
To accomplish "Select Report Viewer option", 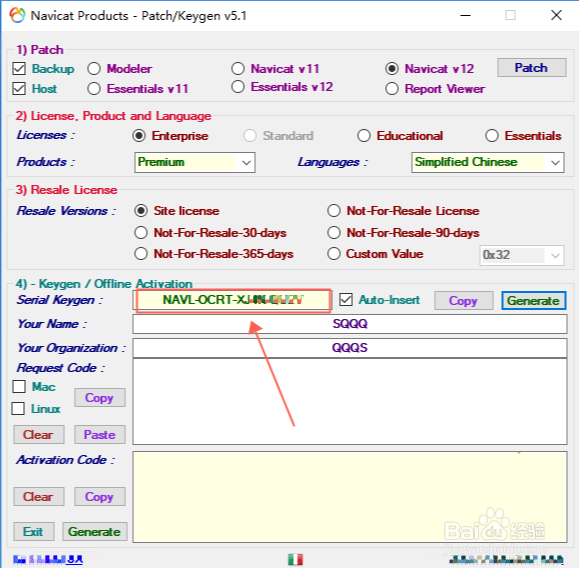I will [x=392, y=89].
